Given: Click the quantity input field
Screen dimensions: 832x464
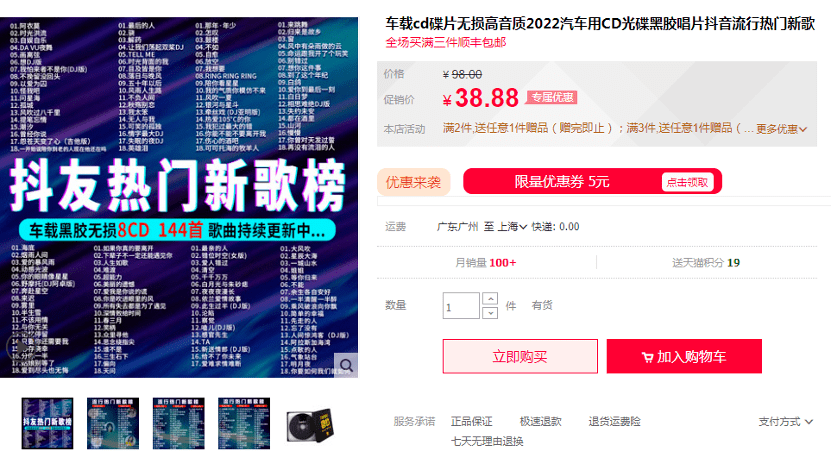Looking at the screenshot, I should (461, 306).
